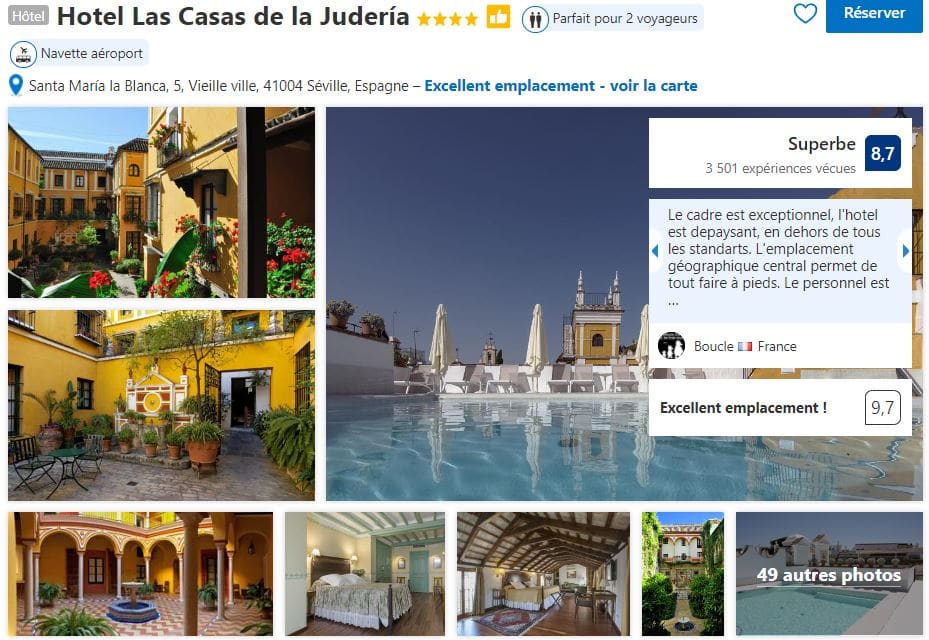This screenshot has height=640, width=929.
Task: Click the airport shuttle bus icon
Action: 24,54
